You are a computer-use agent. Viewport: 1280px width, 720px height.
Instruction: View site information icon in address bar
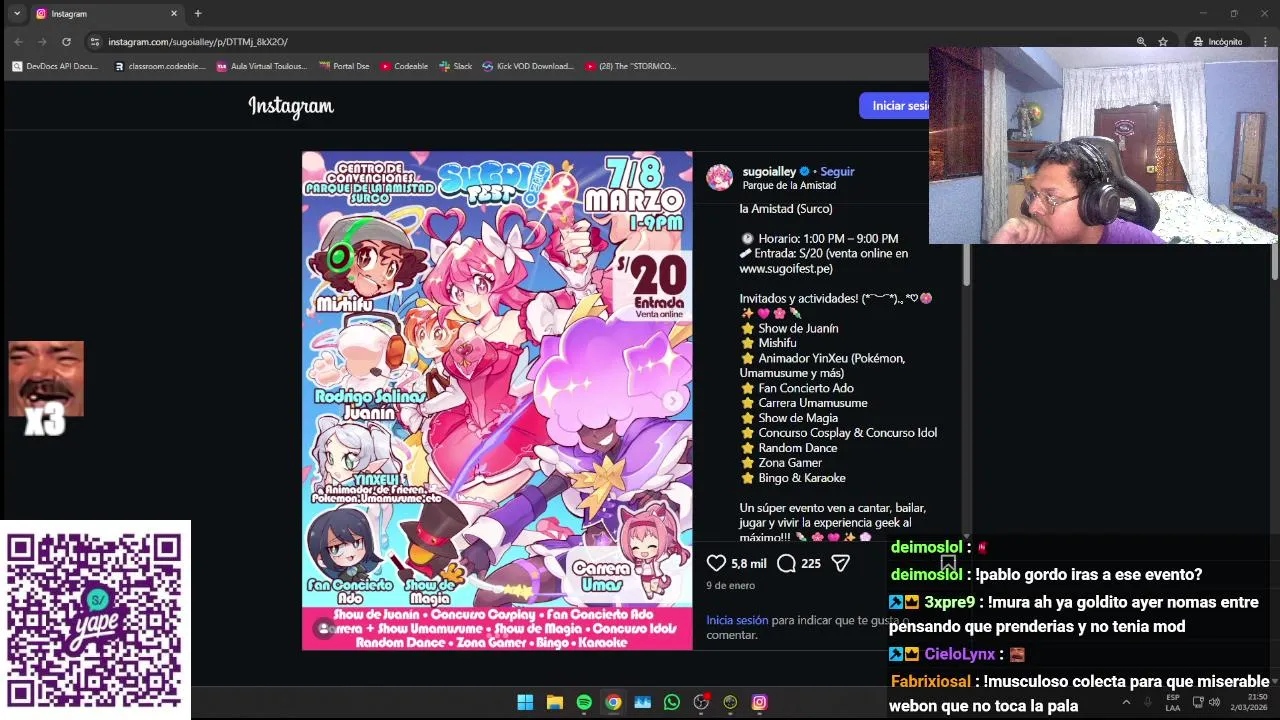(95, 42)
